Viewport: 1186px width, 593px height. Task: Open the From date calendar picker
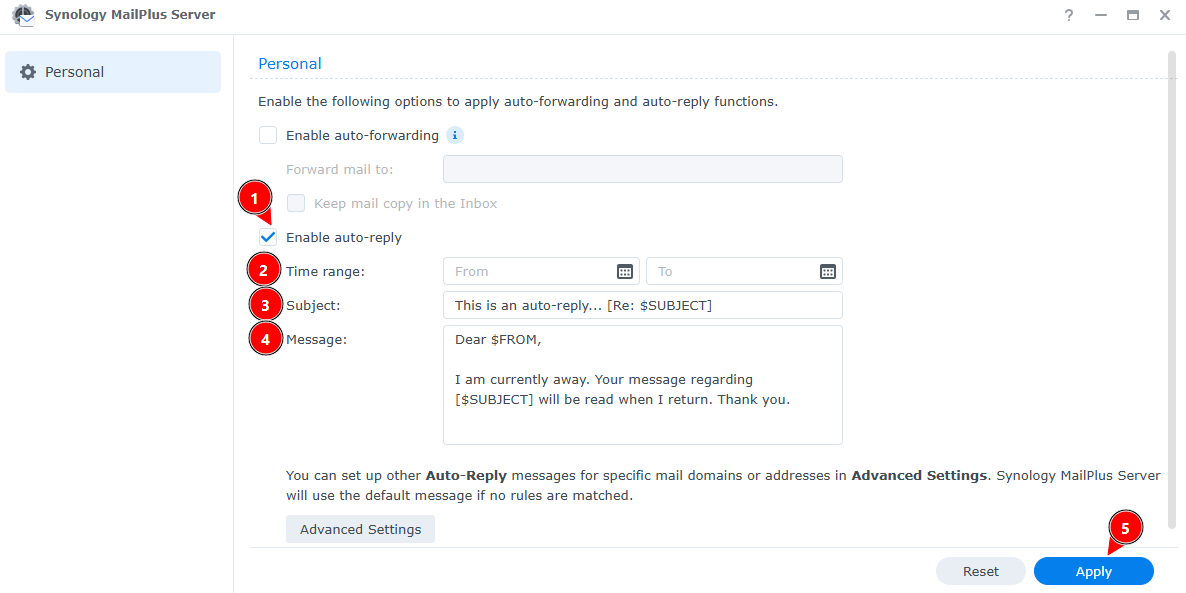coord(625,271)
